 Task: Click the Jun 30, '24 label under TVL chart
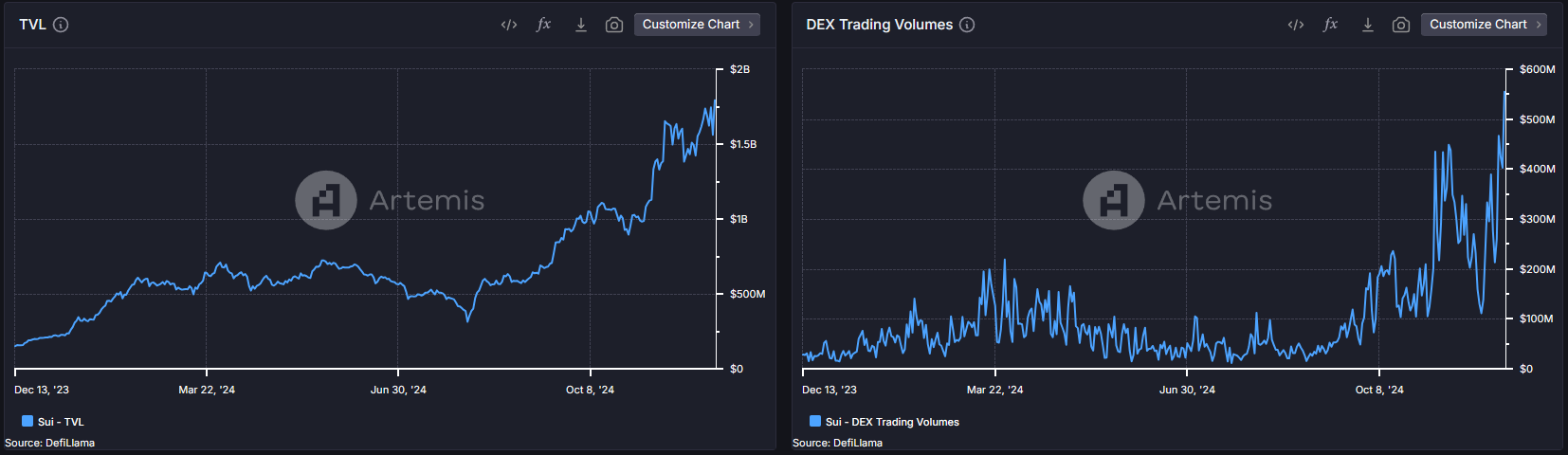(x=398, y=390)
